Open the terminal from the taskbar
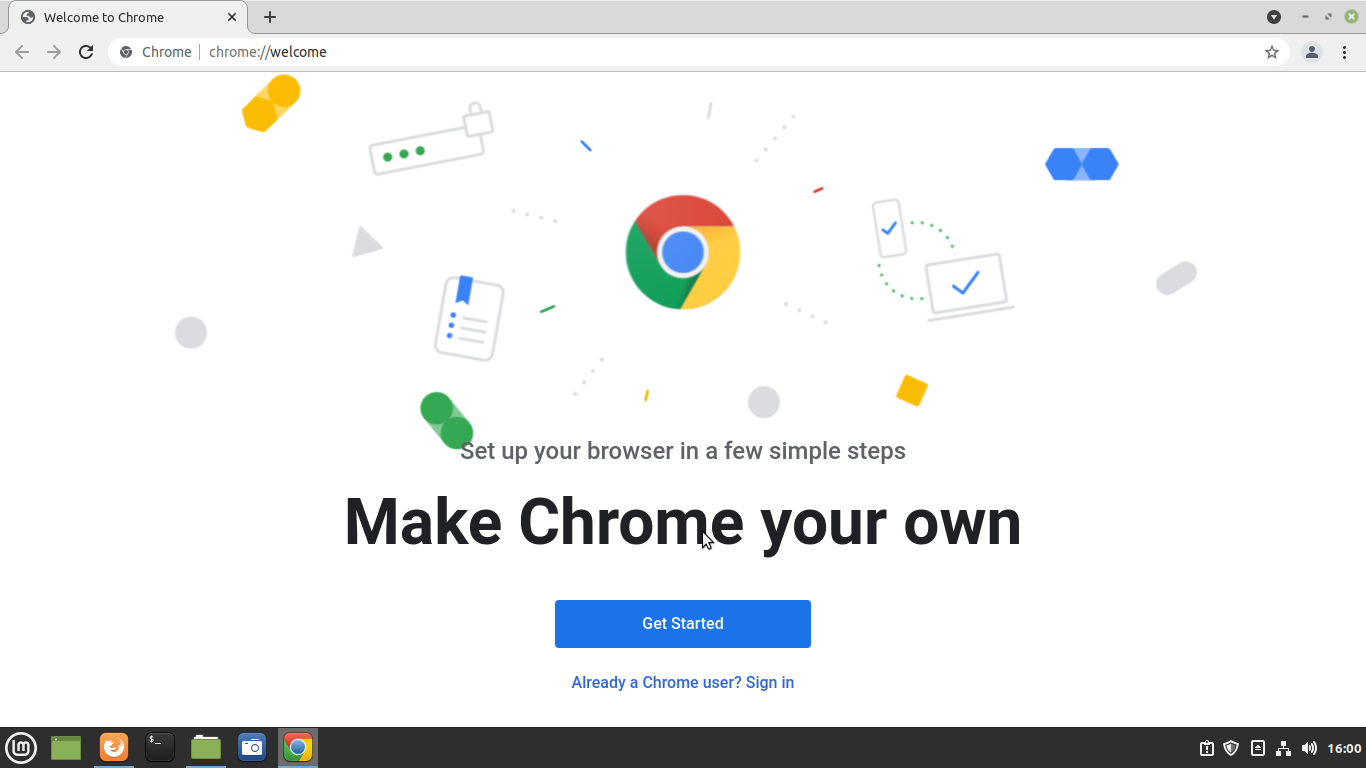Screen dimensions: 1366x768 pyautogui.click(x=159, y=747)
